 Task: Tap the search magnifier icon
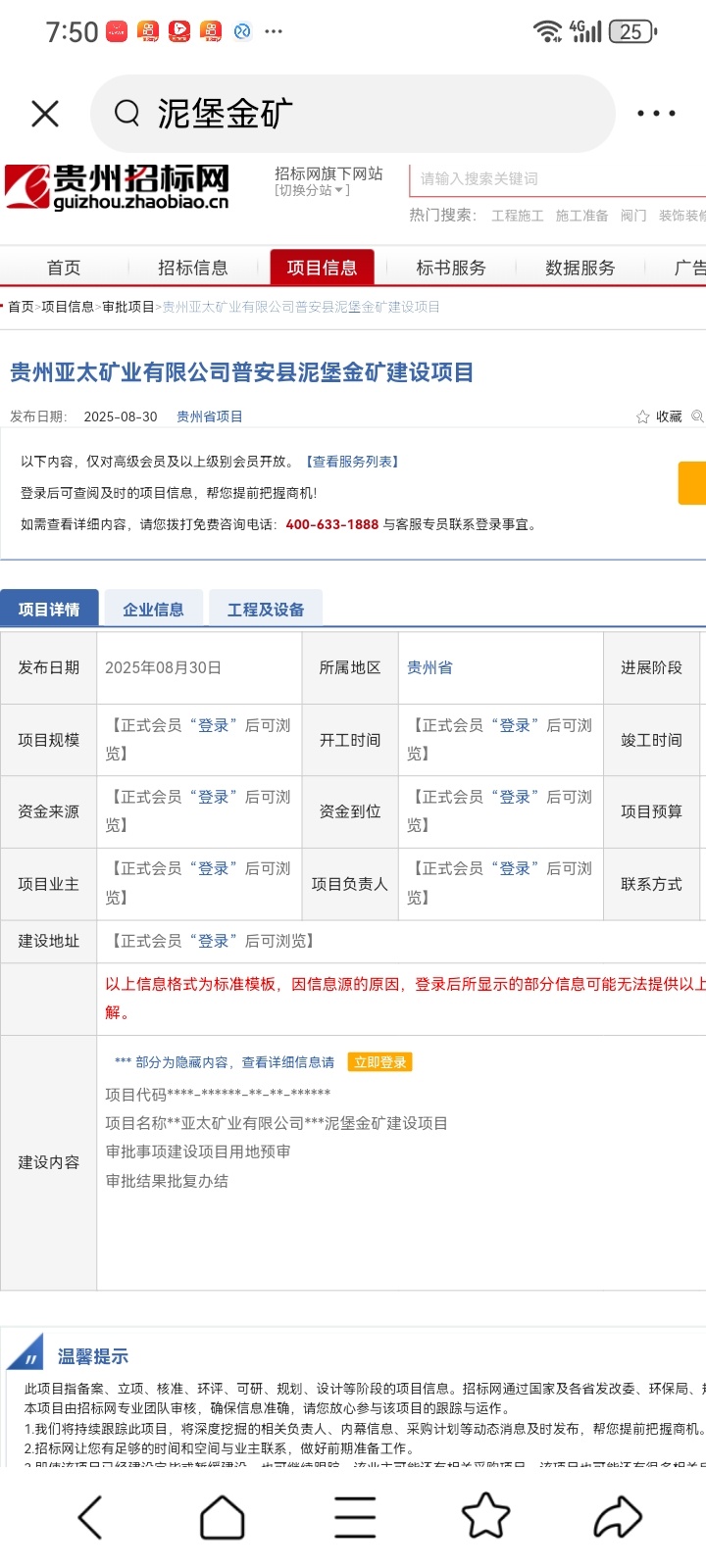(x=126, y=114)
